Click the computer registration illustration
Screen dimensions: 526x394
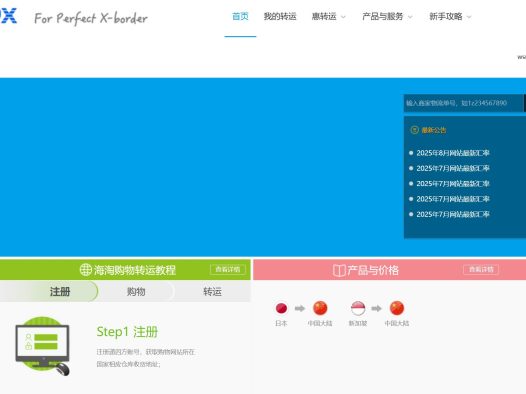coord(42,346)
